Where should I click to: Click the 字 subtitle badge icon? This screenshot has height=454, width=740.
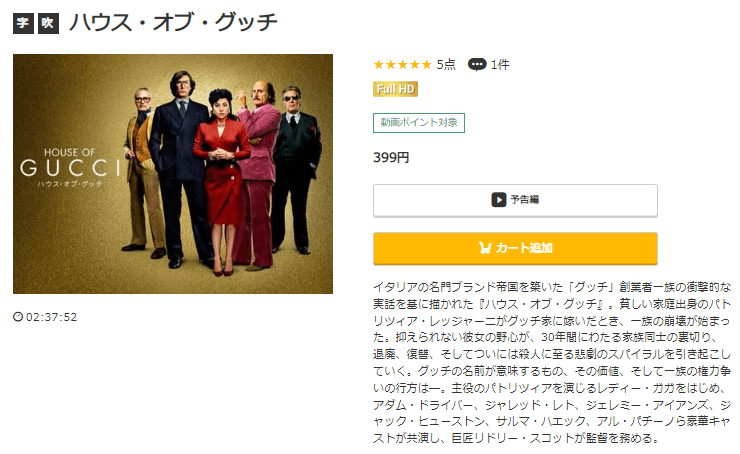(23, 23)
